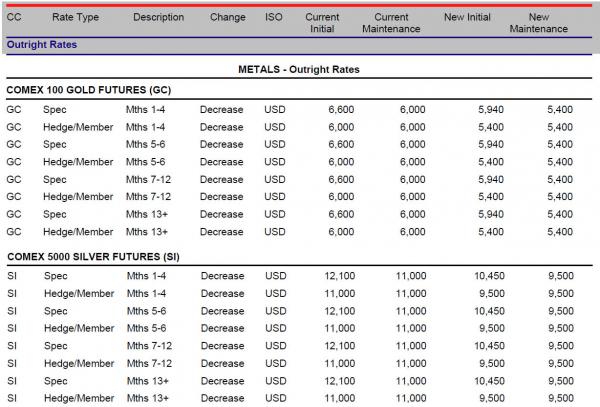600x407 pixels.
Task: Click 'COMEX 100 GOLD FUTURES (GC)' section title
Action: click(89, 90)
